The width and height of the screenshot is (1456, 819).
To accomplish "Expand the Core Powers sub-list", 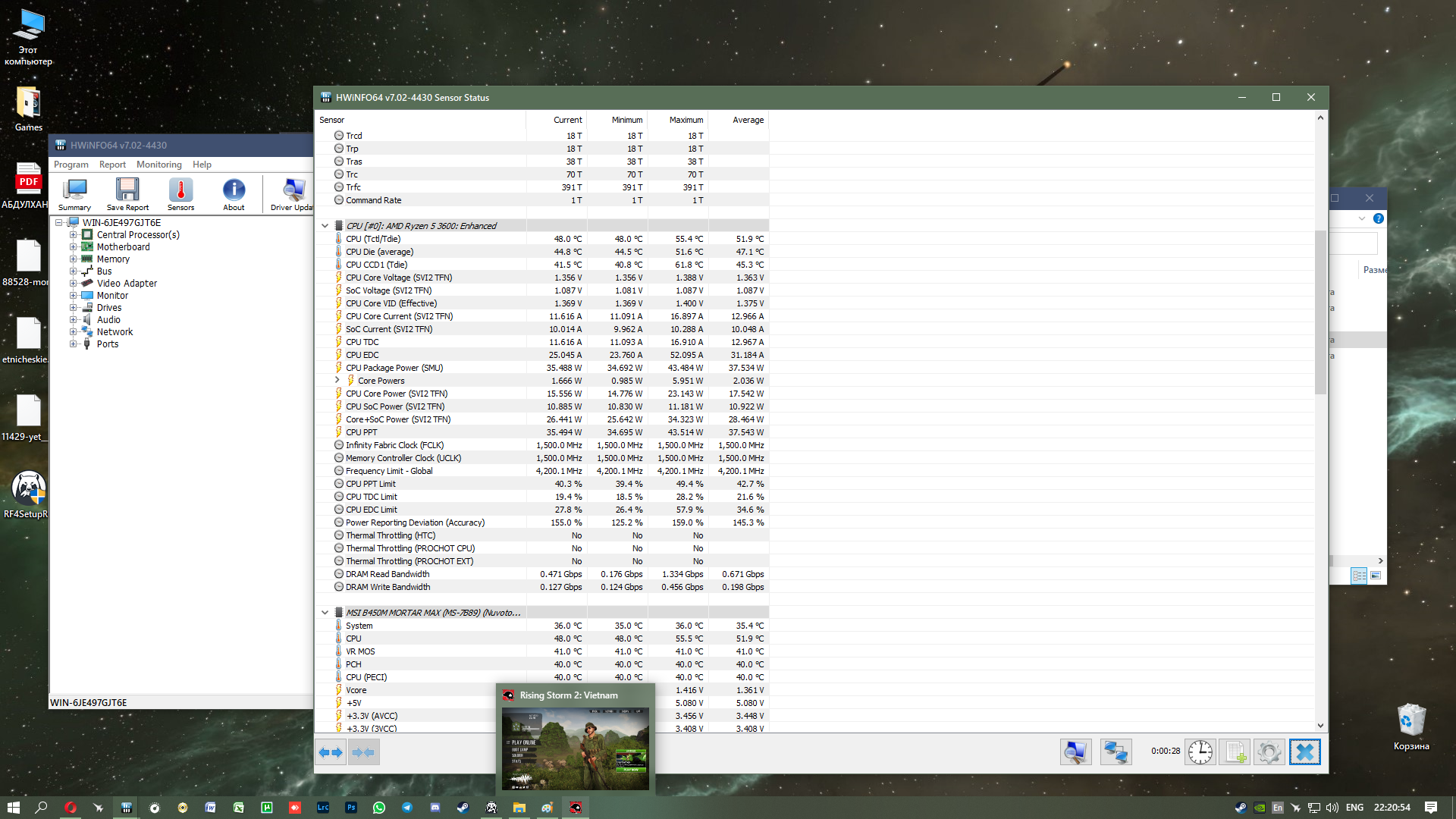I will coord(337,381).
